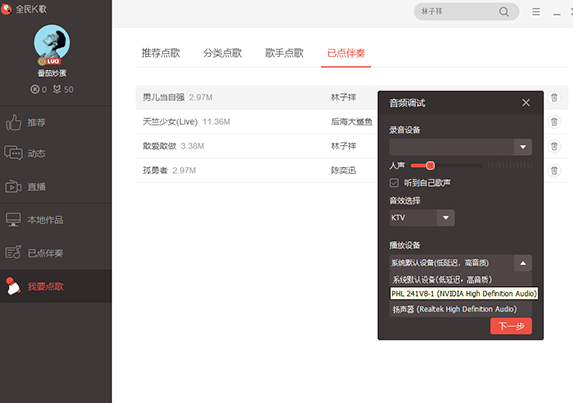Image resolution: width=573 pixels, height=403 pixels.
Task: Select the 我要点歌 microphone sidebar icon
Action: click(13, 286)
